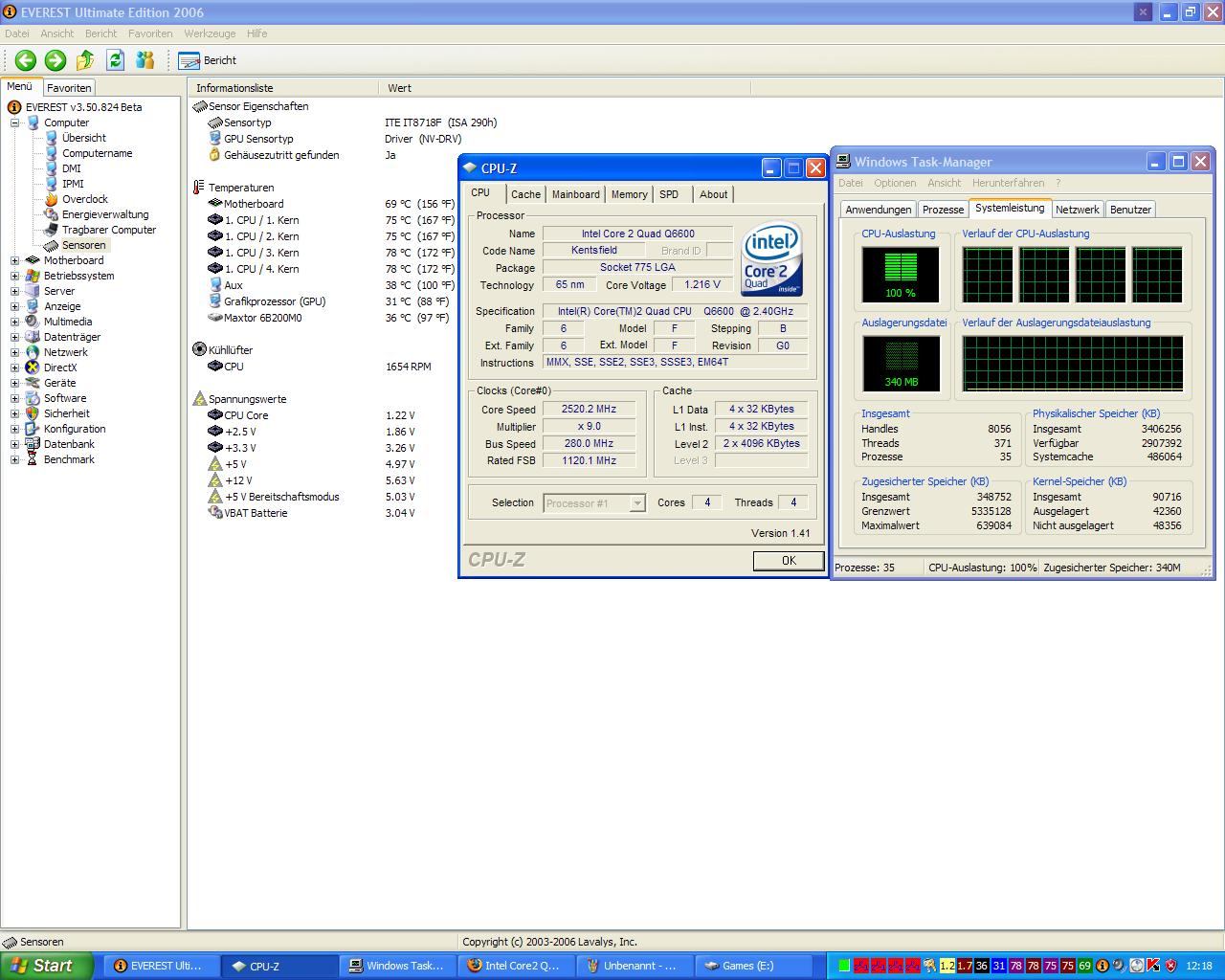This screenshot has height=980, width=1225.
Task: Click the warning icon beside Spannungswerte
Action: (199, 399)
